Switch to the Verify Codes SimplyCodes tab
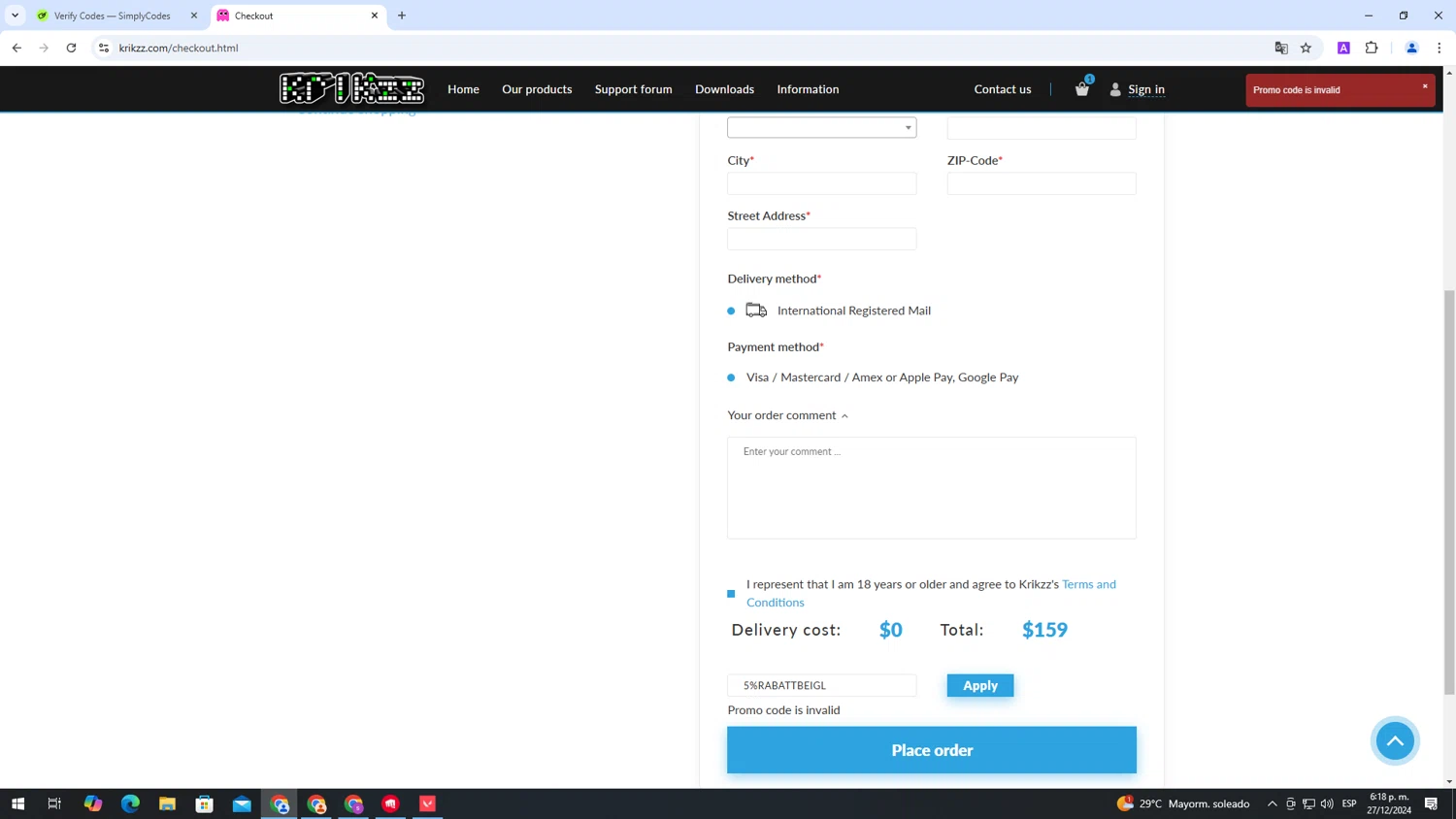 tap(112, 16)
